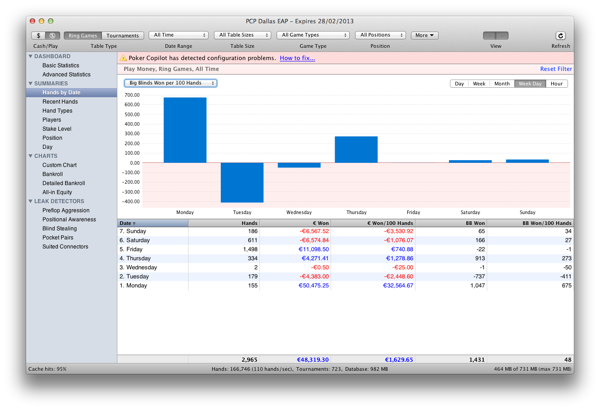Open Preflop Aggression leak detector
600x410 pixels.
point(66,211)
